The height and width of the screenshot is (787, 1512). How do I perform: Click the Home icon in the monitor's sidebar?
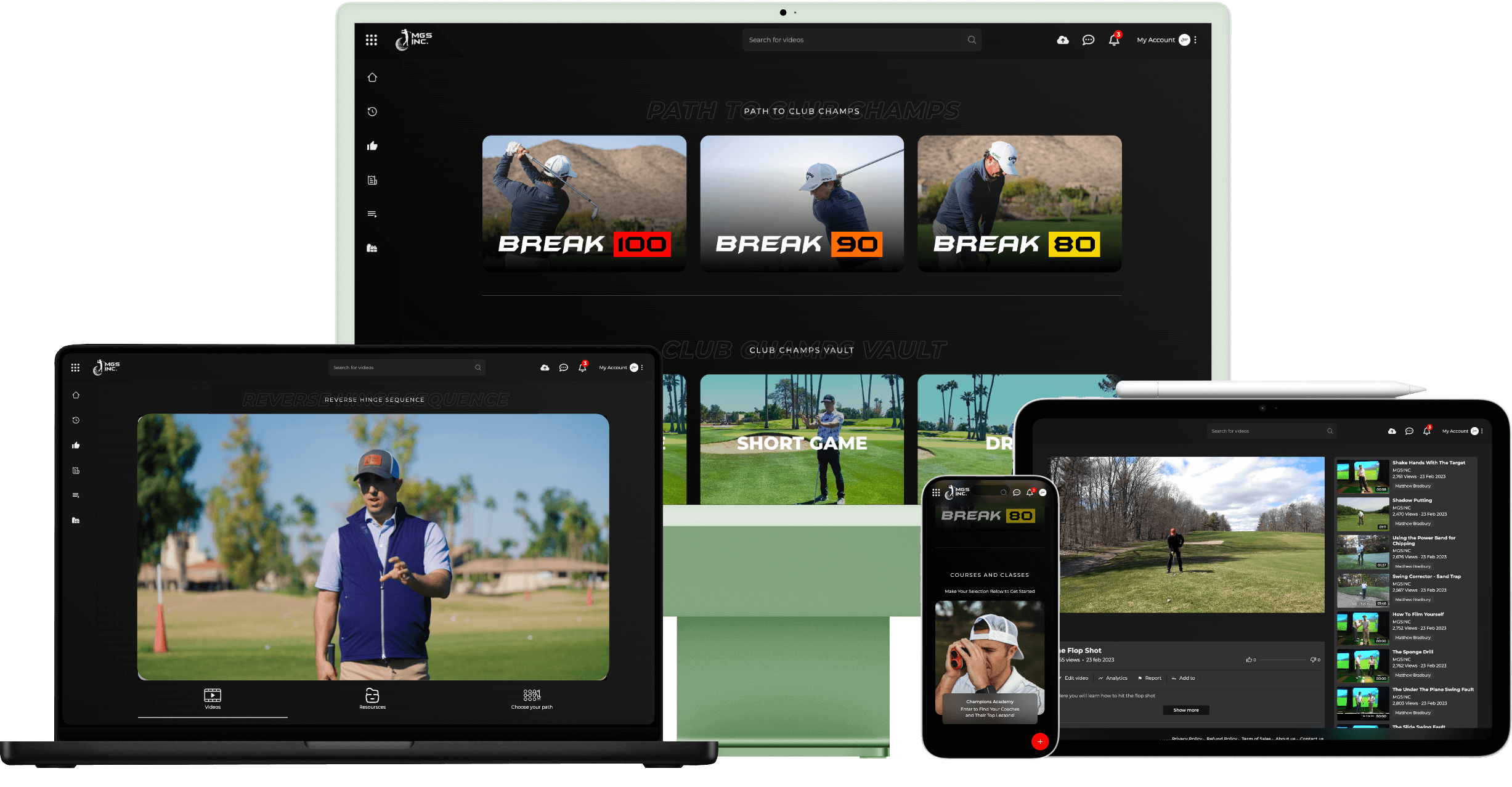coord(372,78)
